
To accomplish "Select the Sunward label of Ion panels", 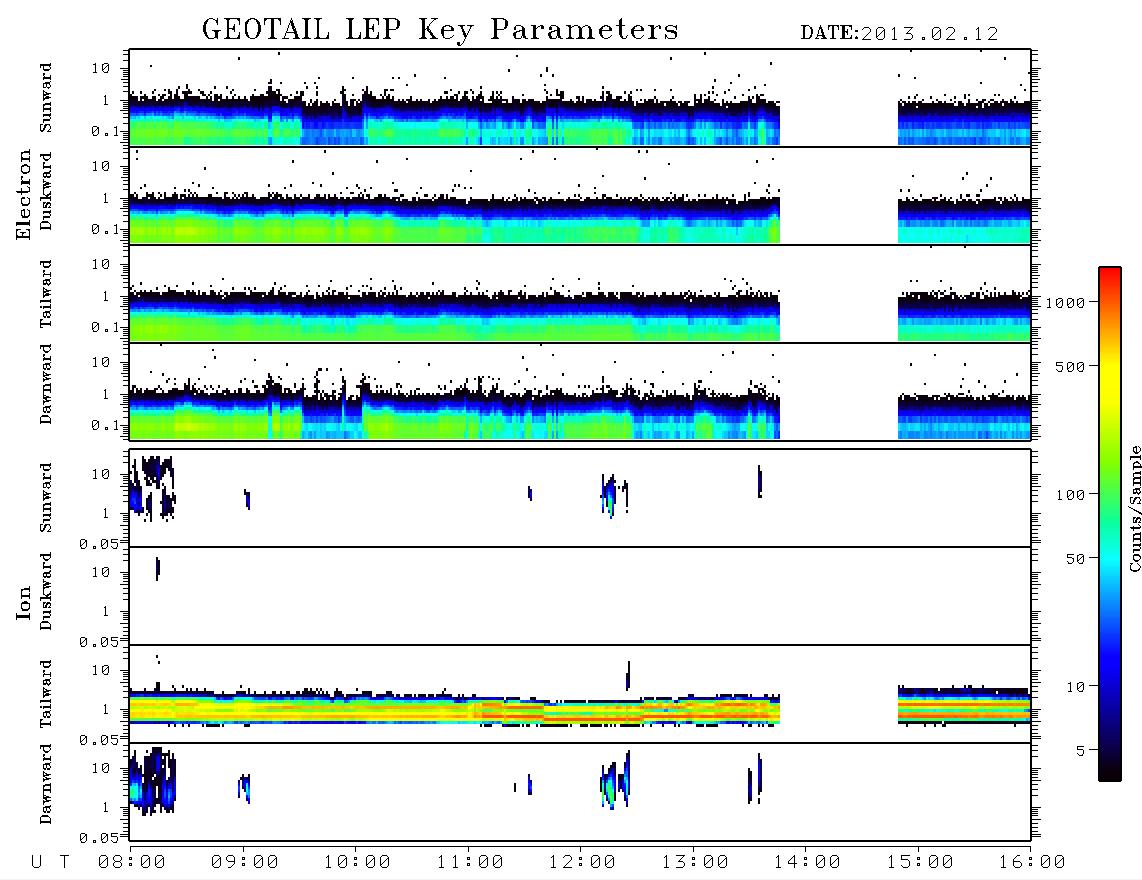I will click(x=46, y=497).
